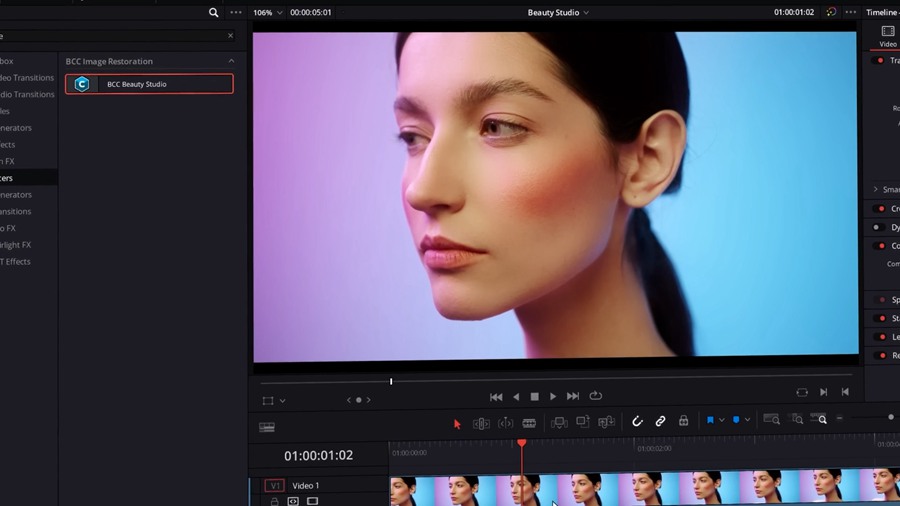This screenshot has width=900, height=506.
Task: Choose the Selection mode arrow tool
Action: coord(457,424)
